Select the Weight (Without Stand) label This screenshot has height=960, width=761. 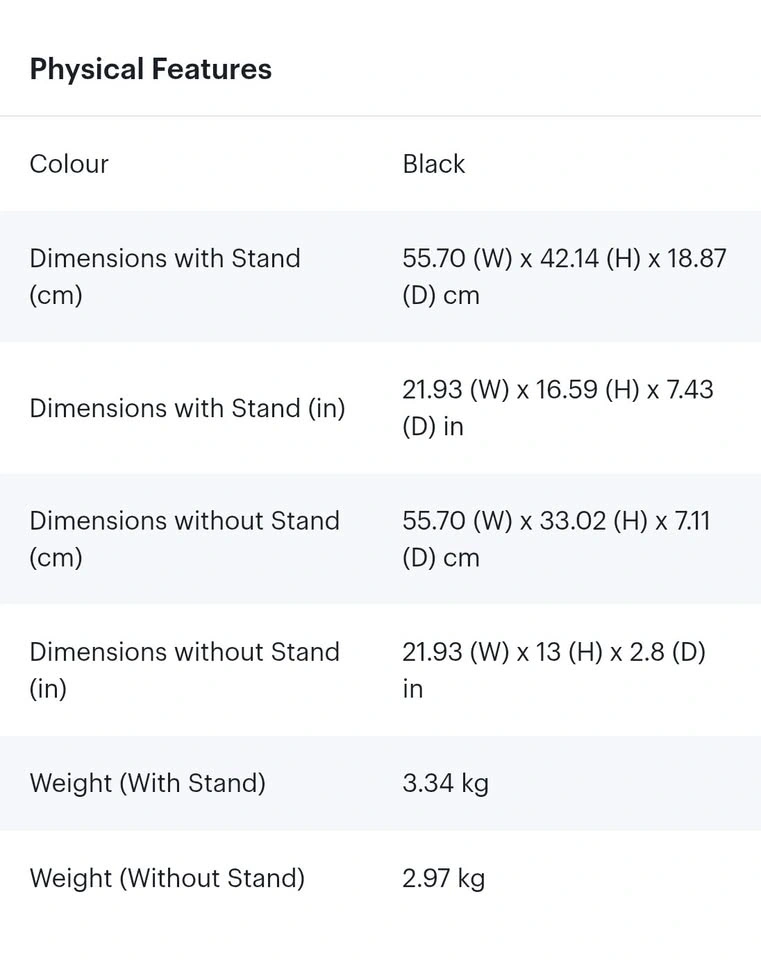pyautogui.click(x=167, y=878)
